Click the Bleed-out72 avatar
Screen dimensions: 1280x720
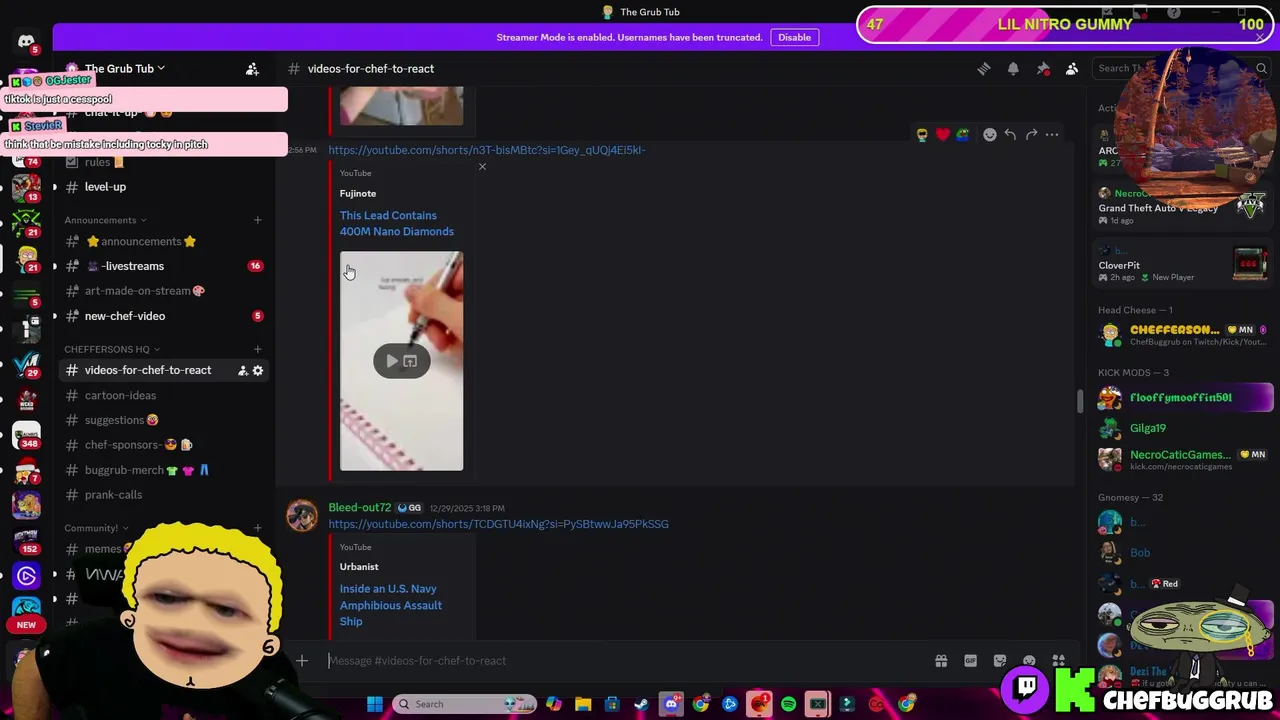302,516
